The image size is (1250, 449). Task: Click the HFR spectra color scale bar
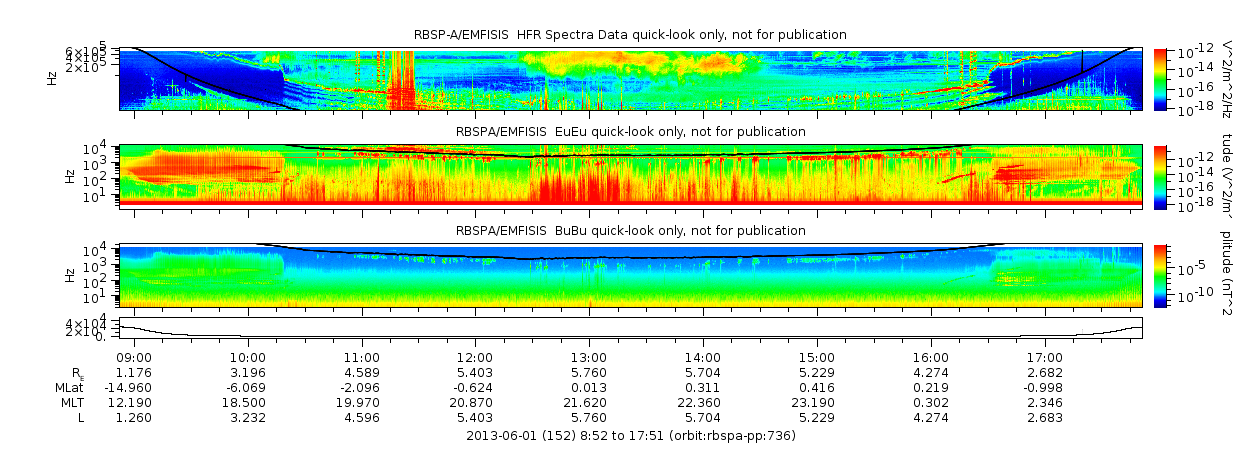coord(1160,79)
